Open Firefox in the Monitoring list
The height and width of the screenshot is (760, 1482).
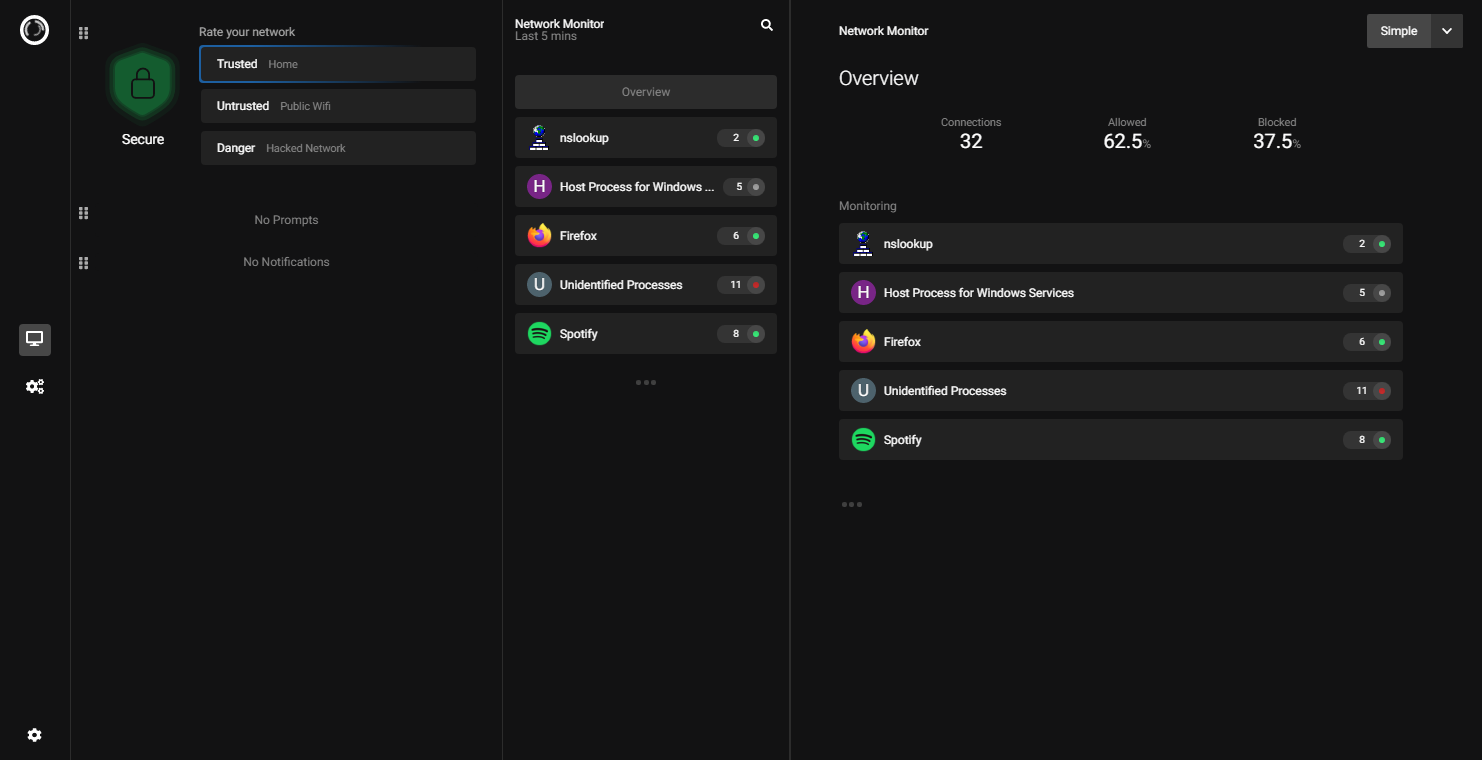[1121, 342]
